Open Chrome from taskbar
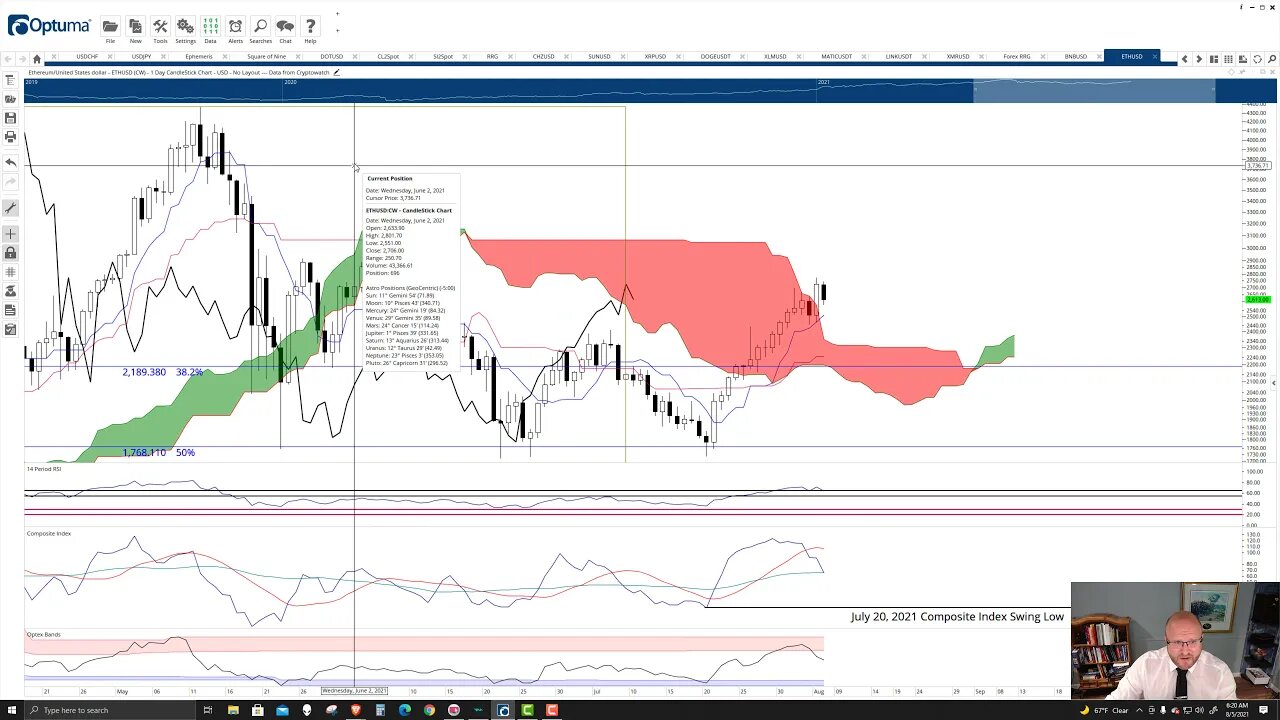Viewport: 1280px width, 720px height. 429,710
